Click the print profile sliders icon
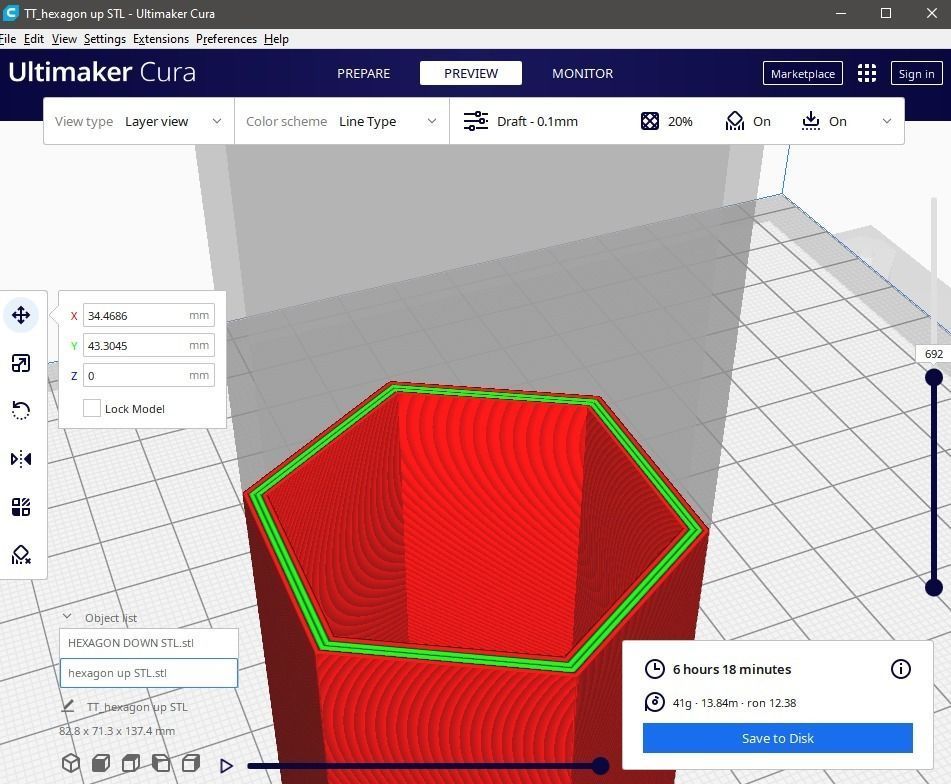The width and height of the screenshot is (951, 784). pyautogui.click(x=476, y=121)
